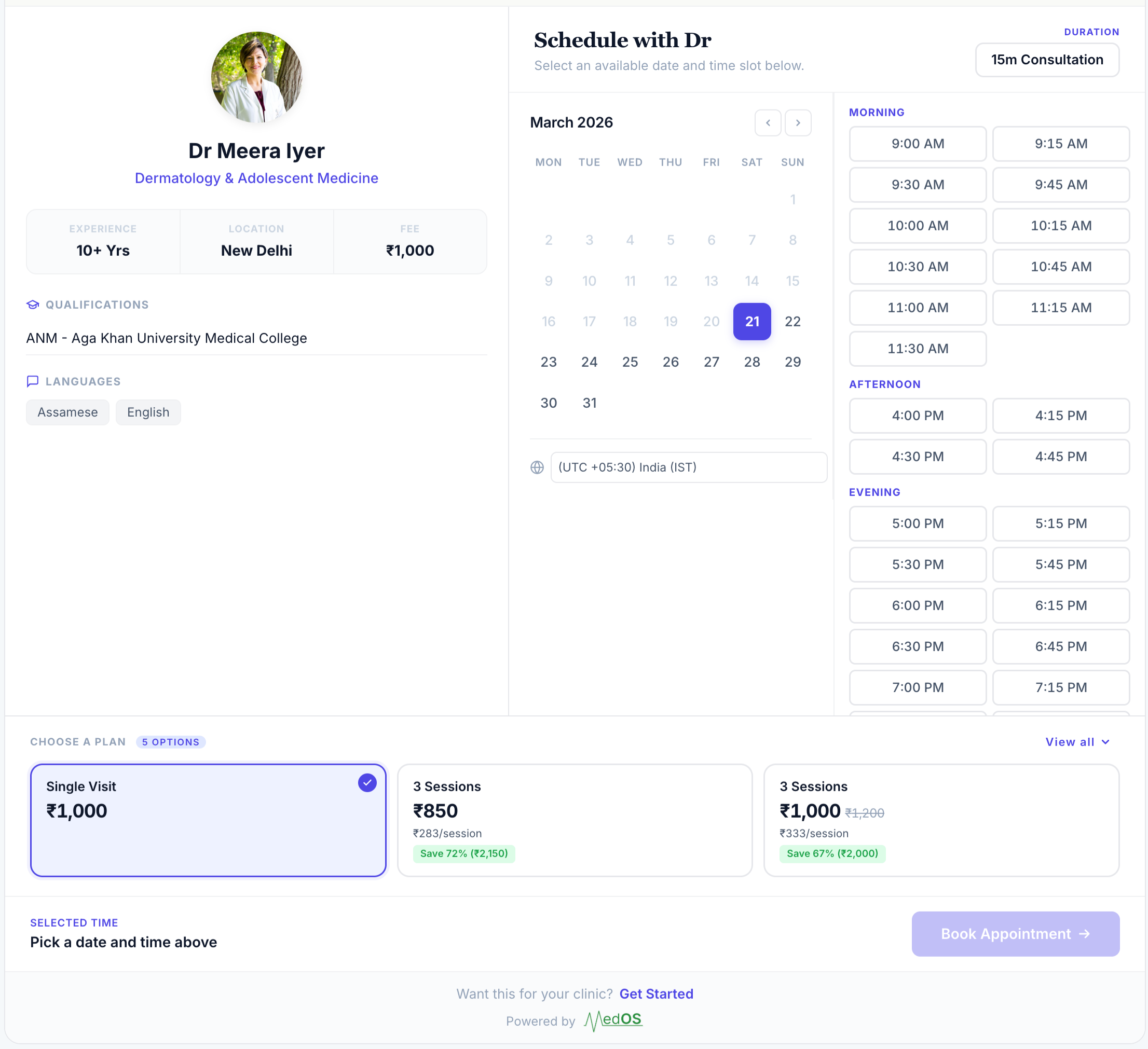Click the Book Appointment button

click(1015, 933)
